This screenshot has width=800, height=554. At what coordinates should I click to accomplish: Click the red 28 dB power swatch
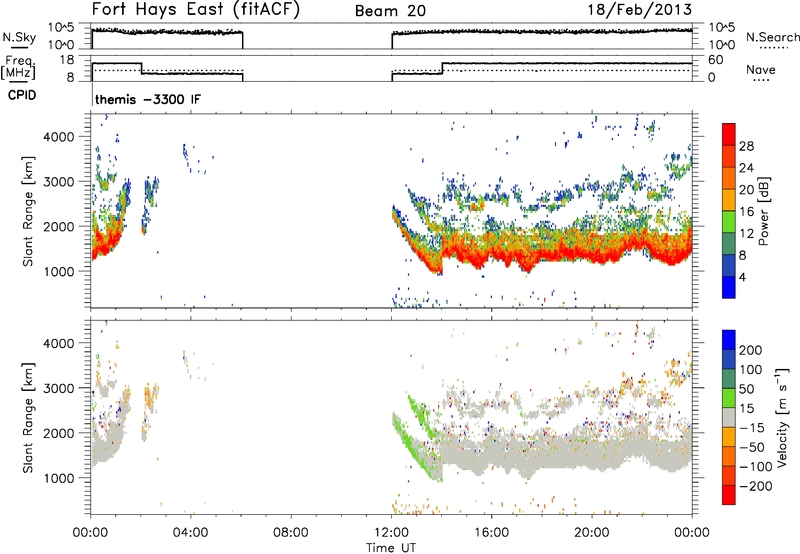[x=729, y=135]
